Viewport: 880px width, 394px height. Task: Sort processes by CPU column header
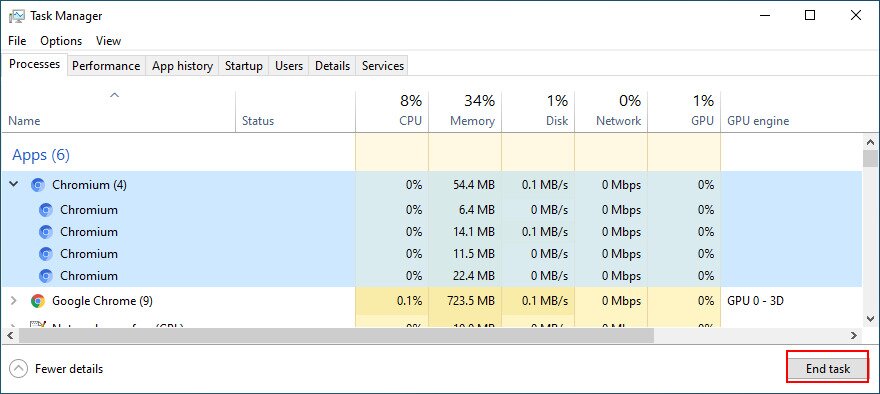coord(392,111)
